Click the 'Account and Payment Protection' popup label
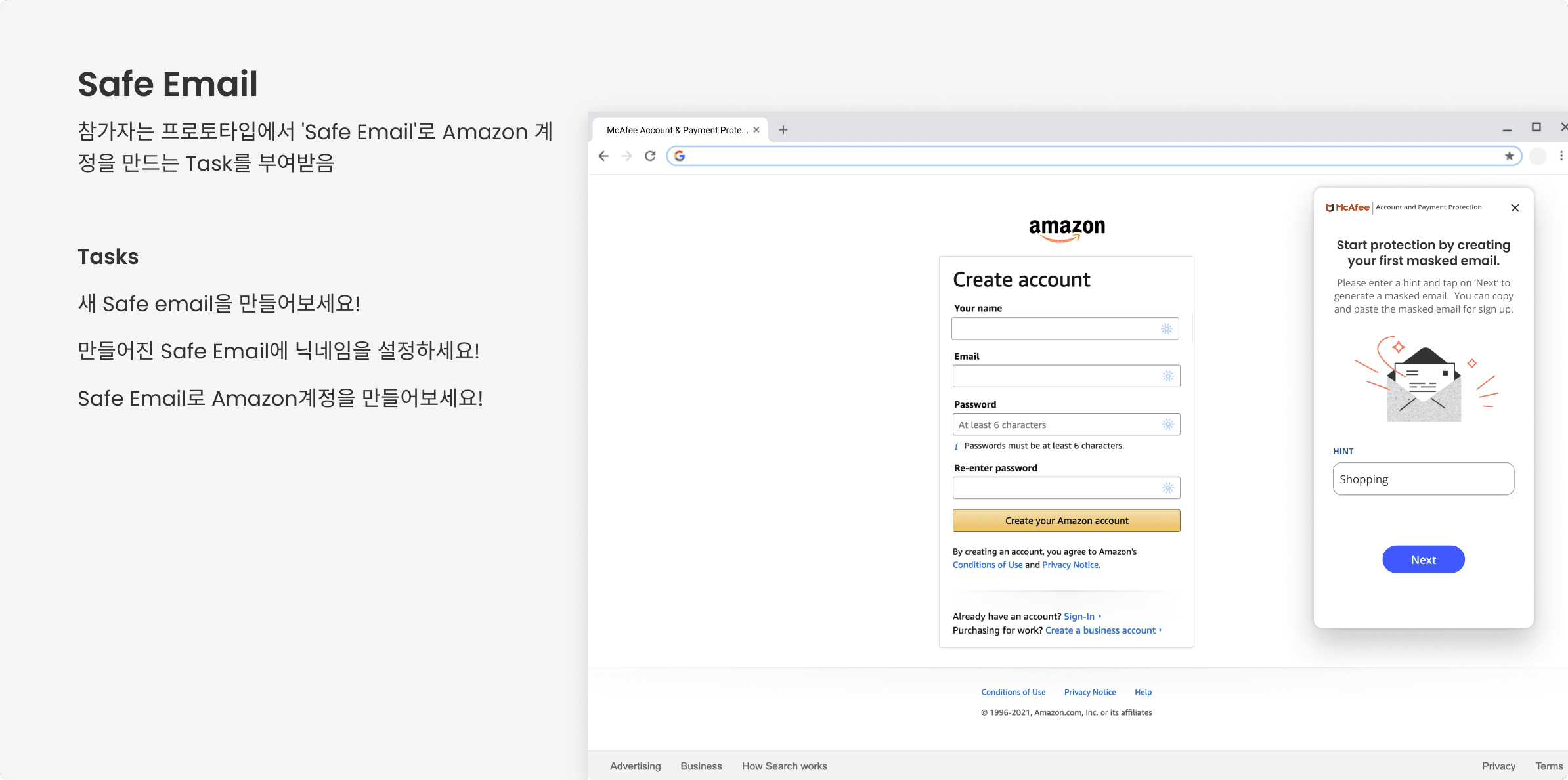The image size is (1568, 780). point(1429,207)
